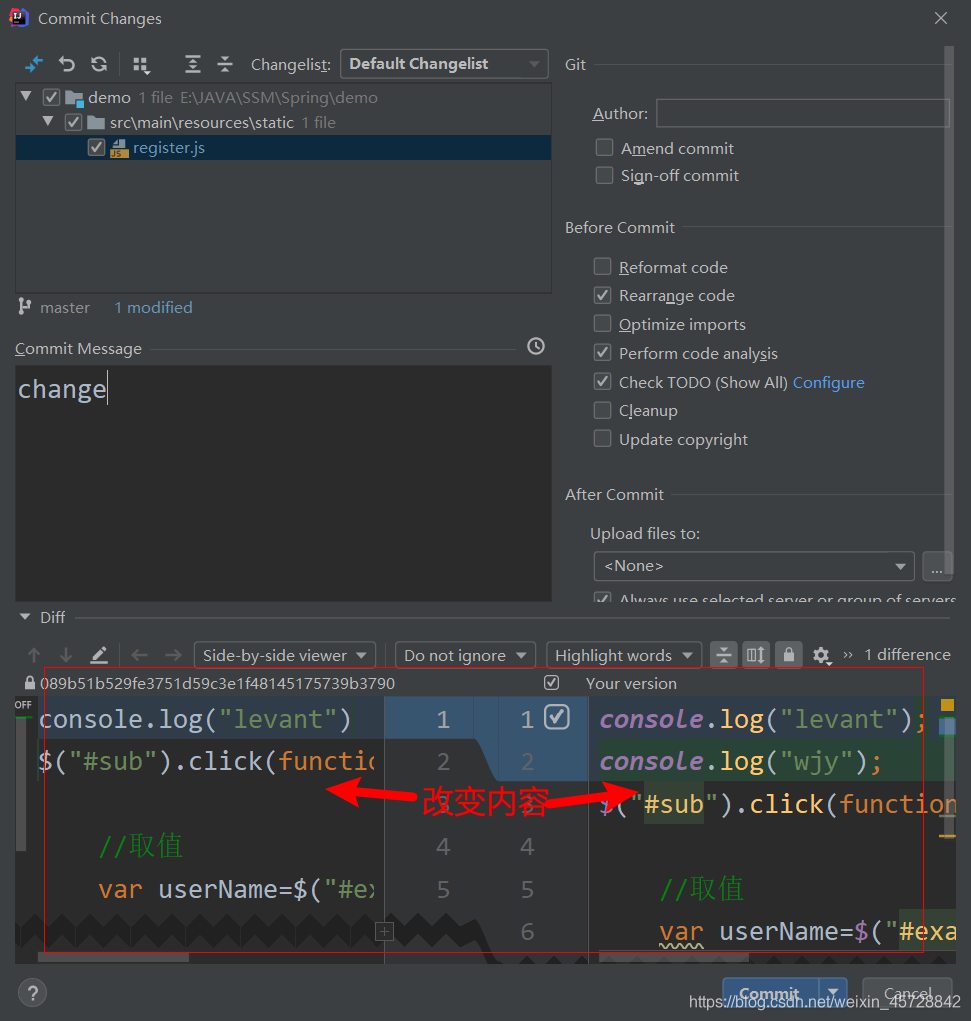Viewport: 971px width, 1021px height.
Task: Click the master branch icon
Action: pyautogui.click(x=25, y=307)
